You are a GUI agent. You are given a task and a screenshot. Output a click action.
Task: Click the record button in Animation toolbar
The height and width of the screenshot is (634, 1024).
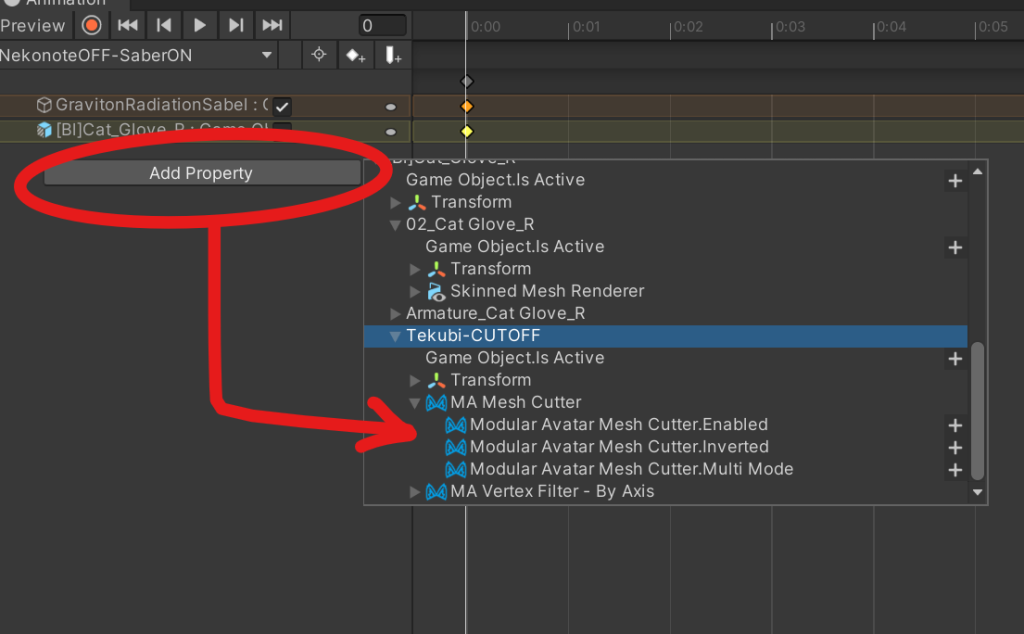(91, 25)
